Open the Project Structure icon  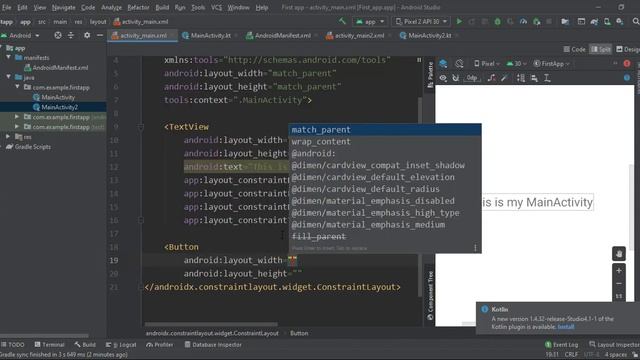(x=565, y=21)
